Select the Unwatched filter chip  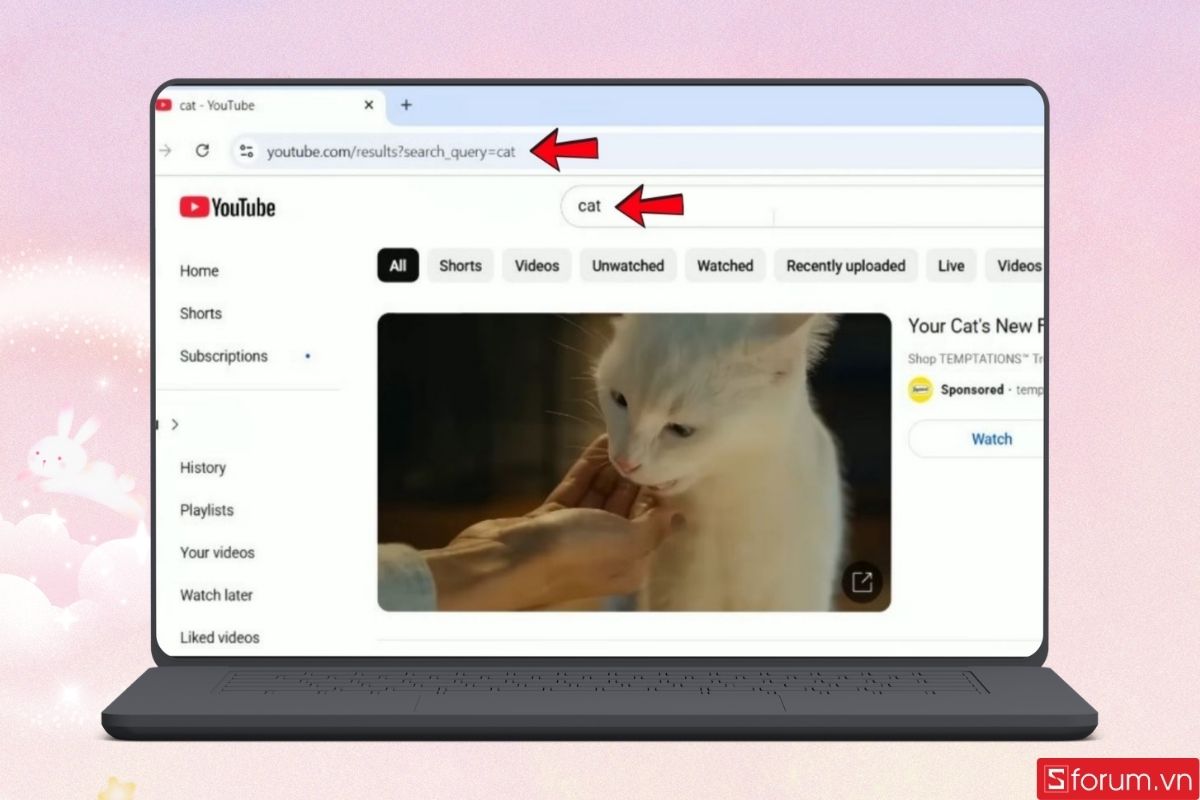[x=628, y=265]
